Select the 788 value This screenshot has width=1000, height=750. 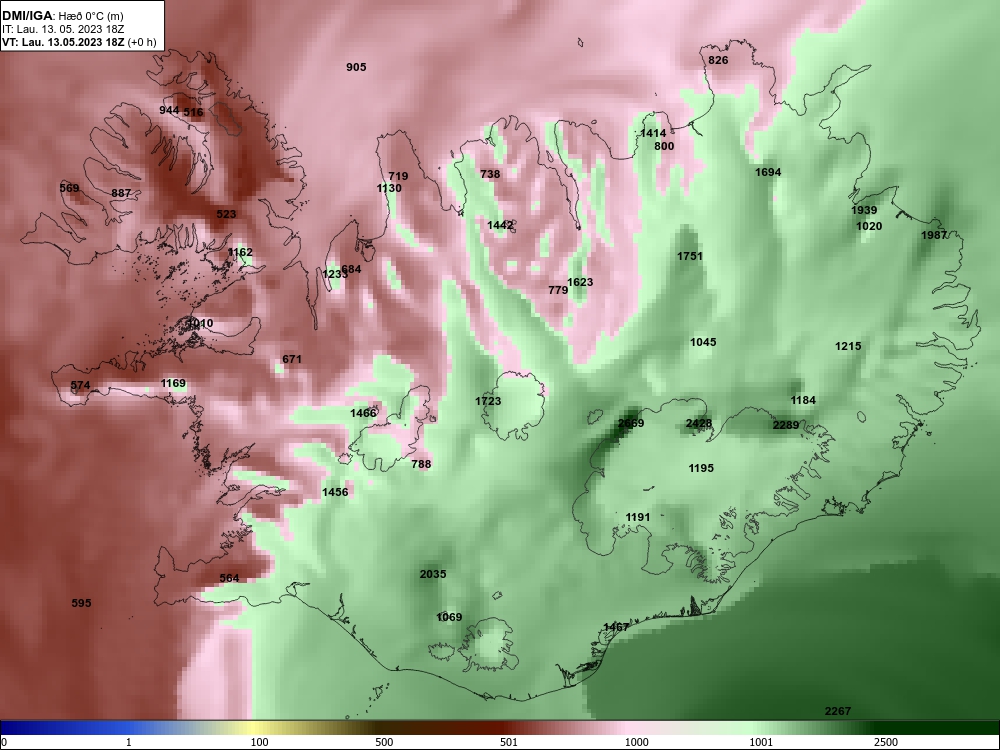421,464
